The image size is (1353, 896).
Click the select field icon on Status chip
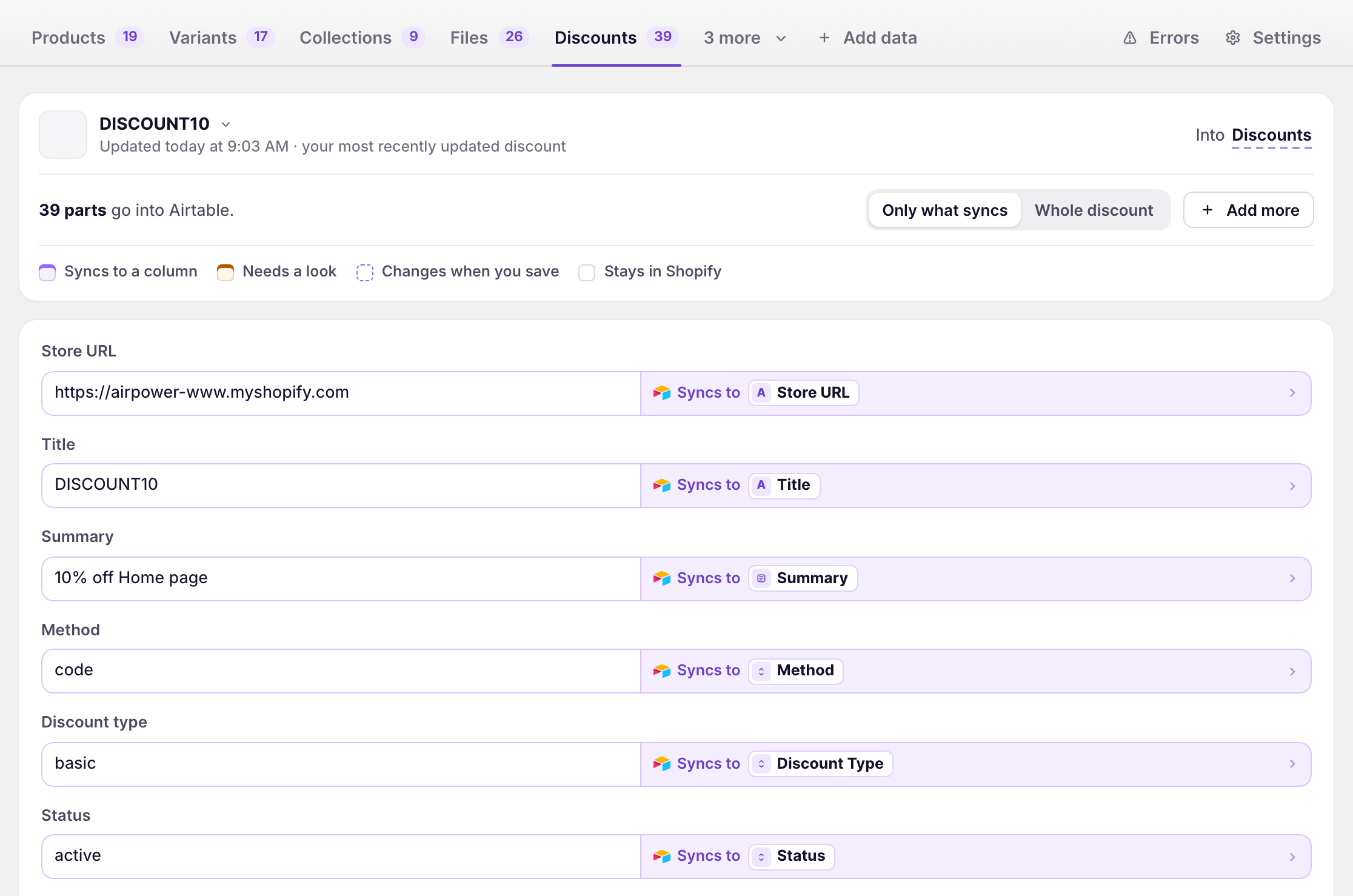click(x=761, y=857)
